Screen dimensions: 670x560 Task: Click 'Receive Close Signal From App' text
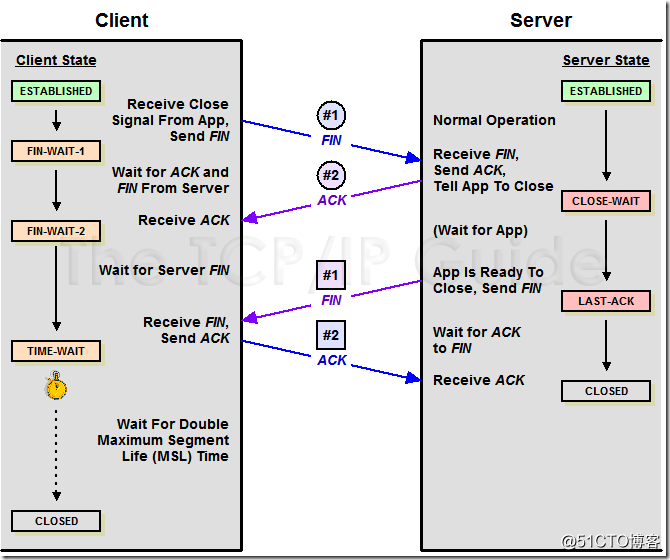[170, 112]
